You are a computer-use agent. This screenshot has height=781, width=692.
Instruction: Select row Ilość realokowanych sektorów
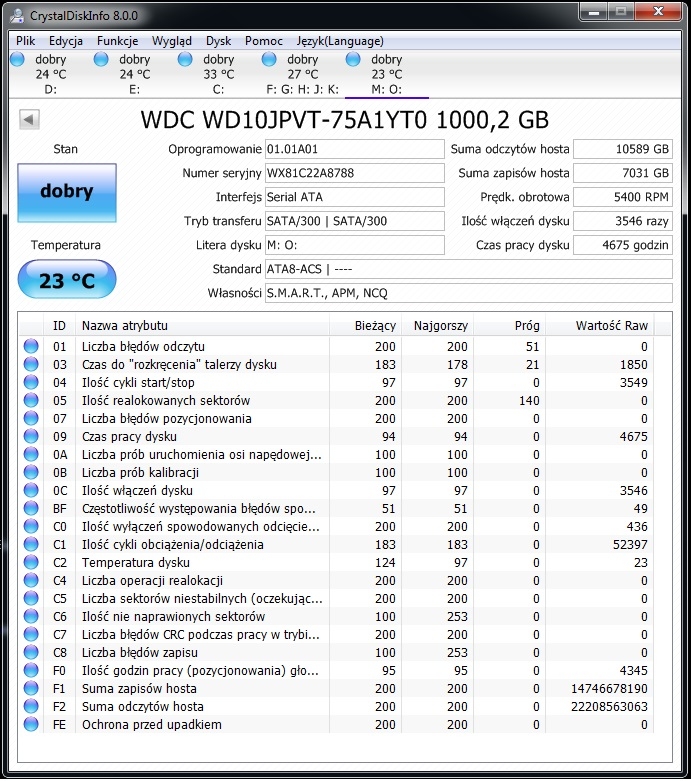337,400
